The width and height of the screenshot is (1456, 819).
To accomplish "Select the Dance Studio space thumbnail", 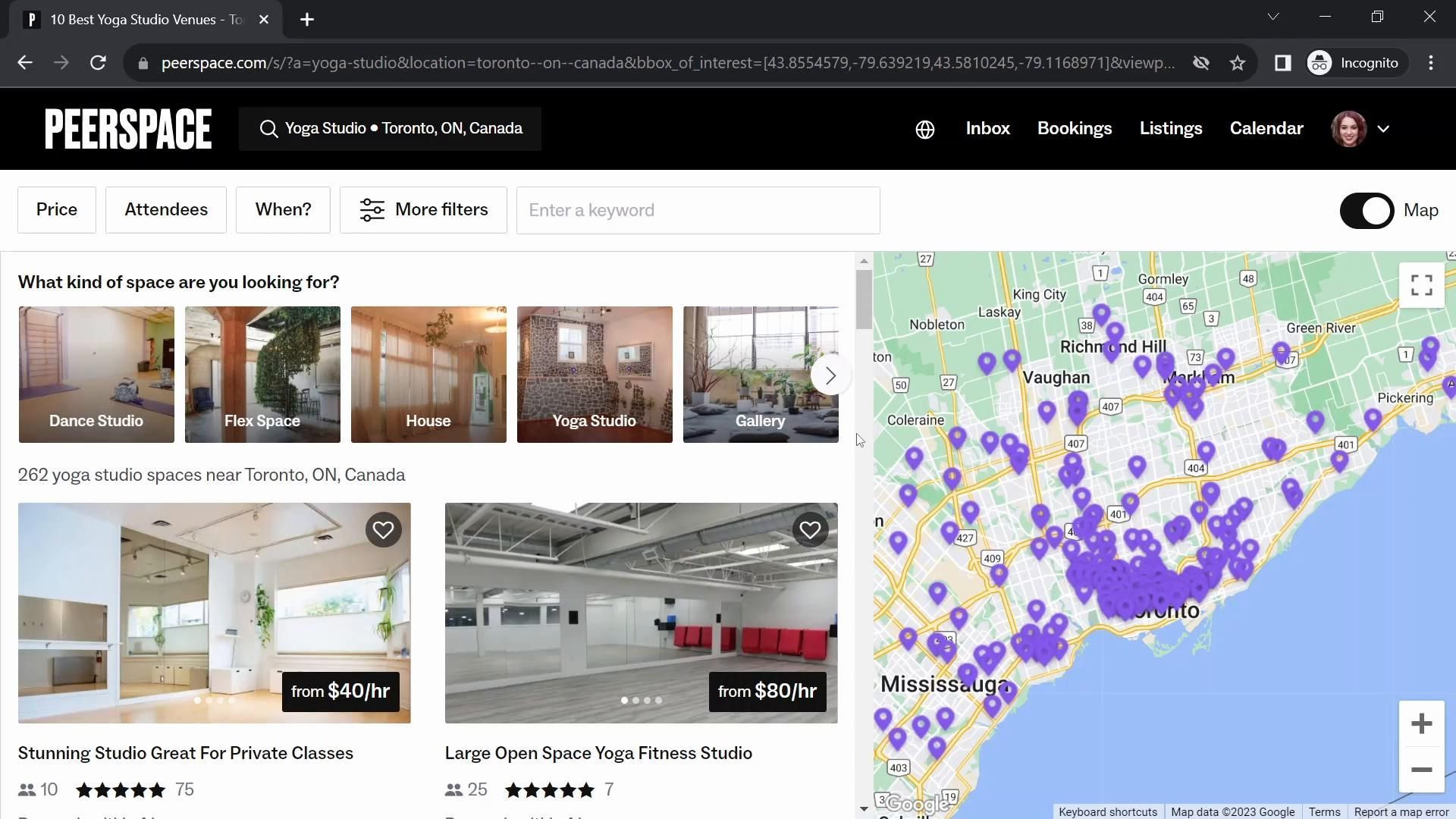I will [96, 375].
